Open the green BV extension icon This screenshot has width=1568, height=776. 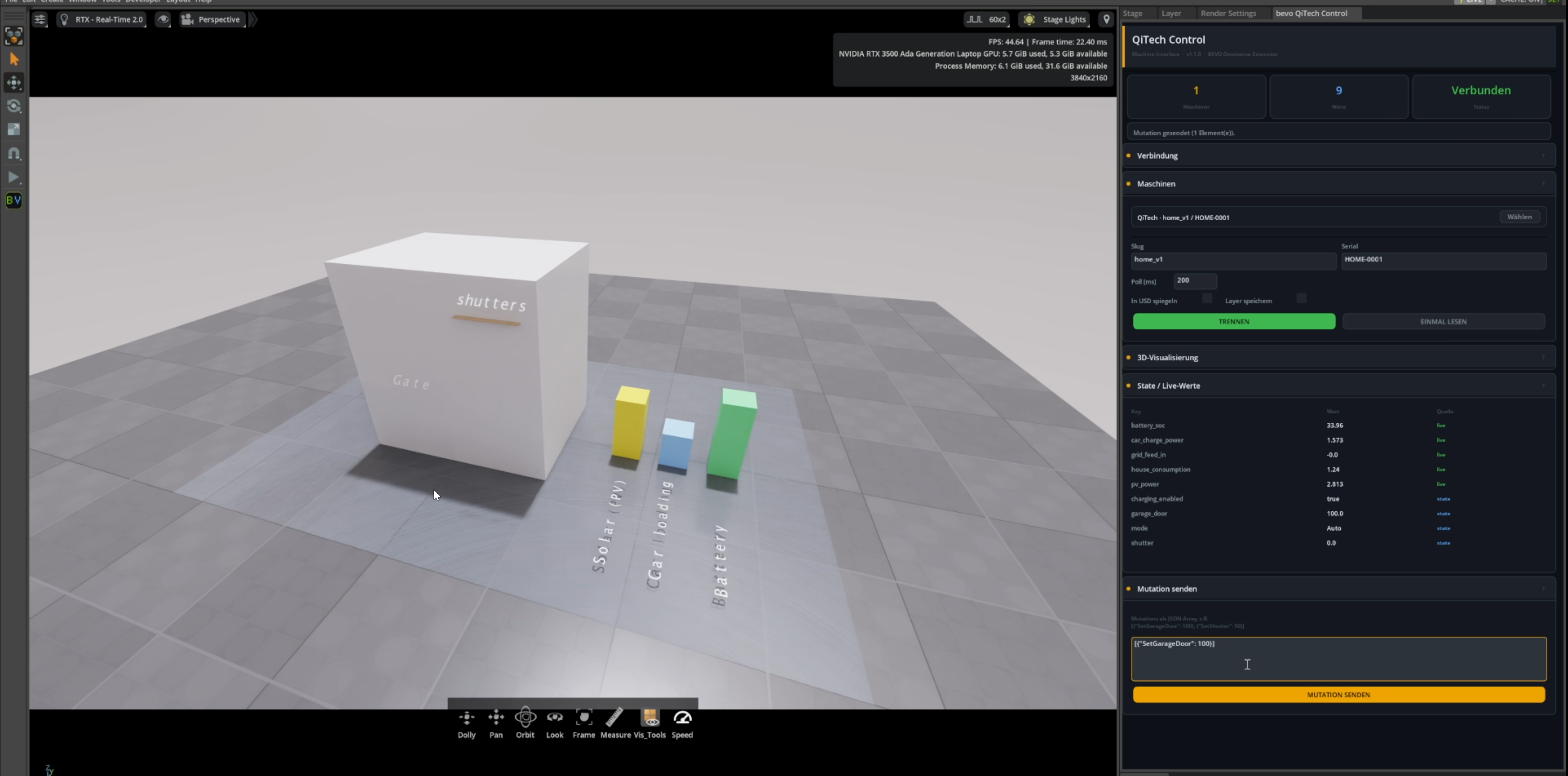13,200
